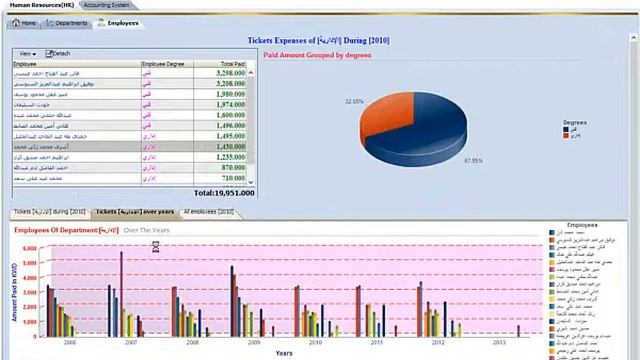Select the Tickets over years lower tab

[135, 212]
